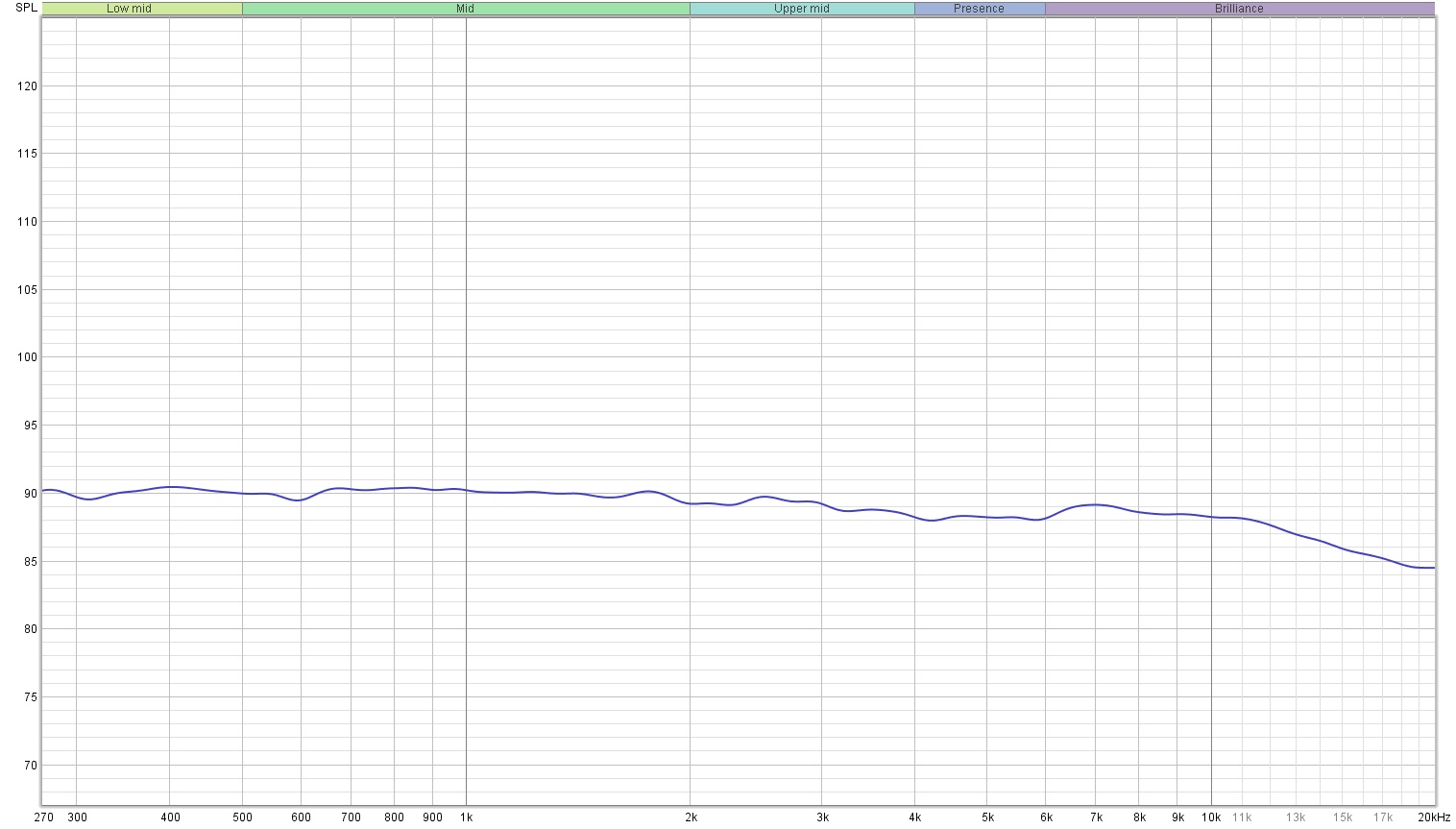The width and height of the screenshot is (1456, 829).
Task: Click the 15k frequency axis label
Action: tap(1343, 817)
